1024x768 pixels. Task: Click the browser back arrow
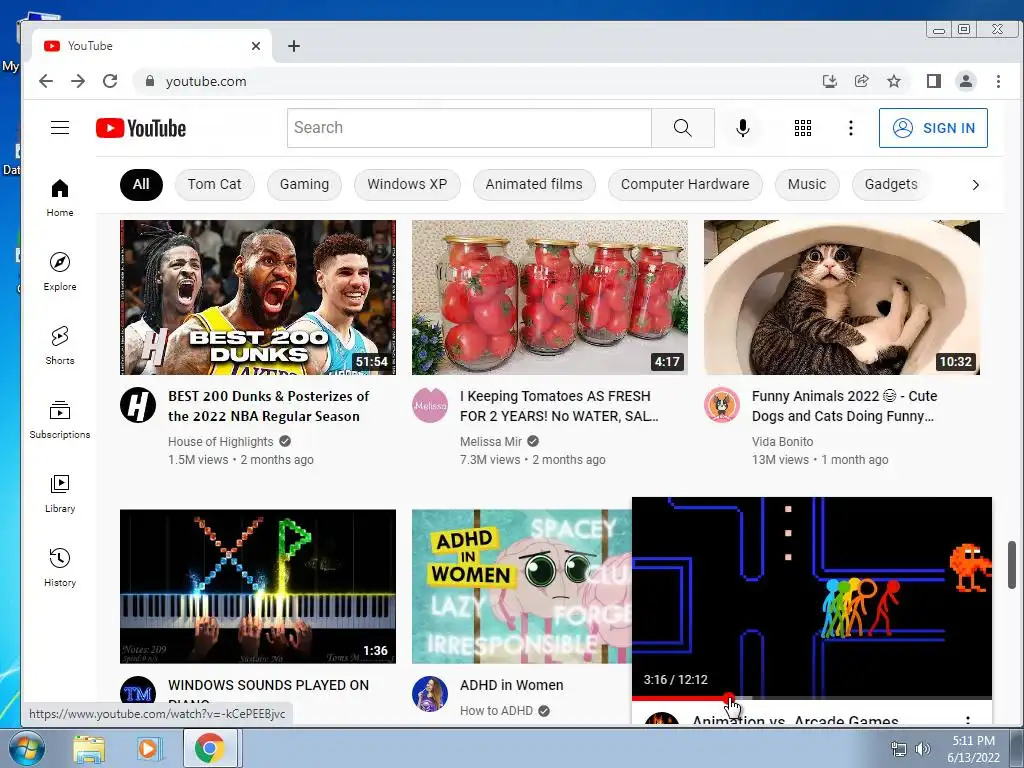[x=46, y=81]
